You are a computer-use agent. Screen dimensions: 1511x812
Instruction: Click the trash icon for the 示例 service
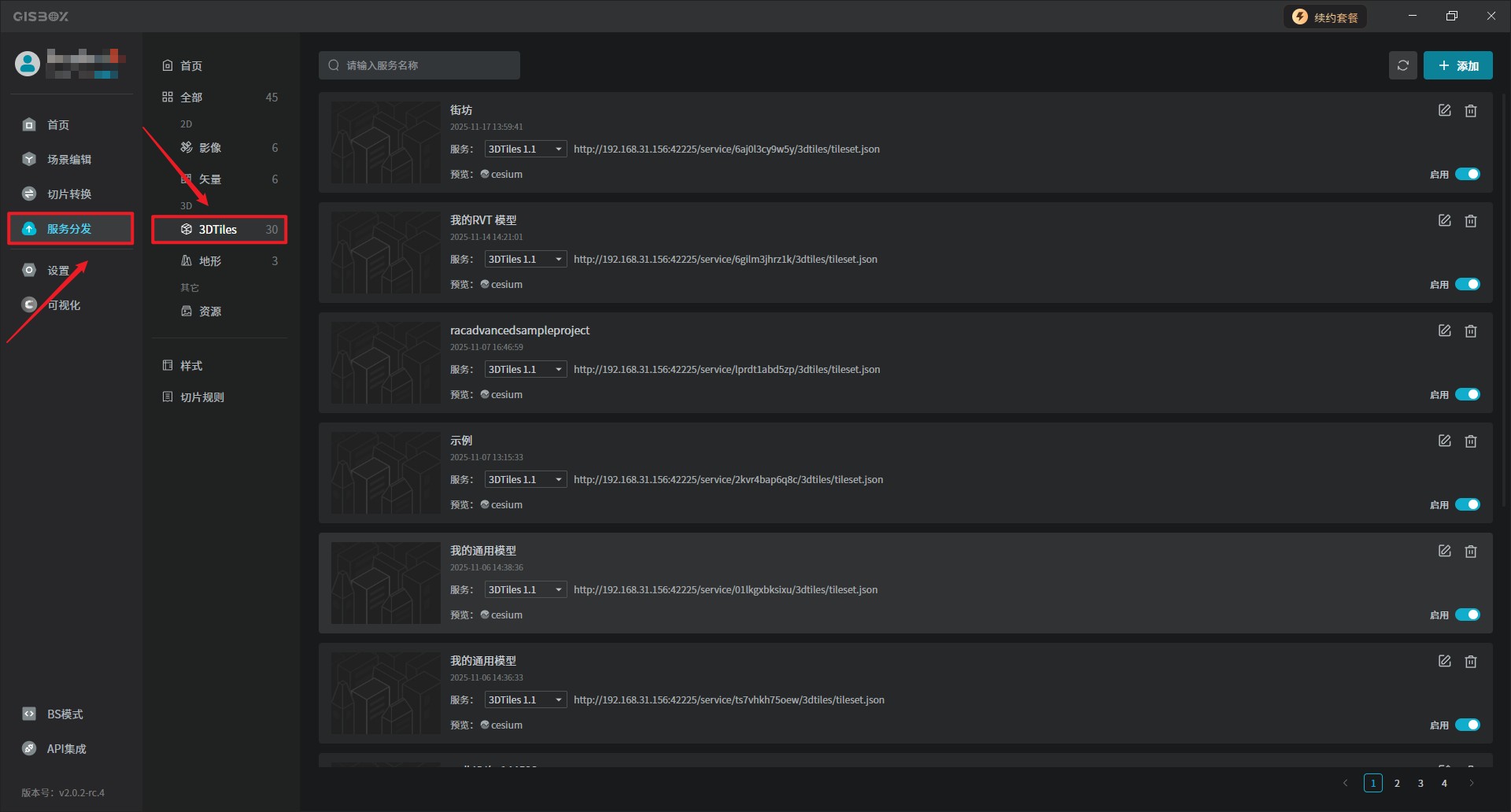pos(1470,441)
